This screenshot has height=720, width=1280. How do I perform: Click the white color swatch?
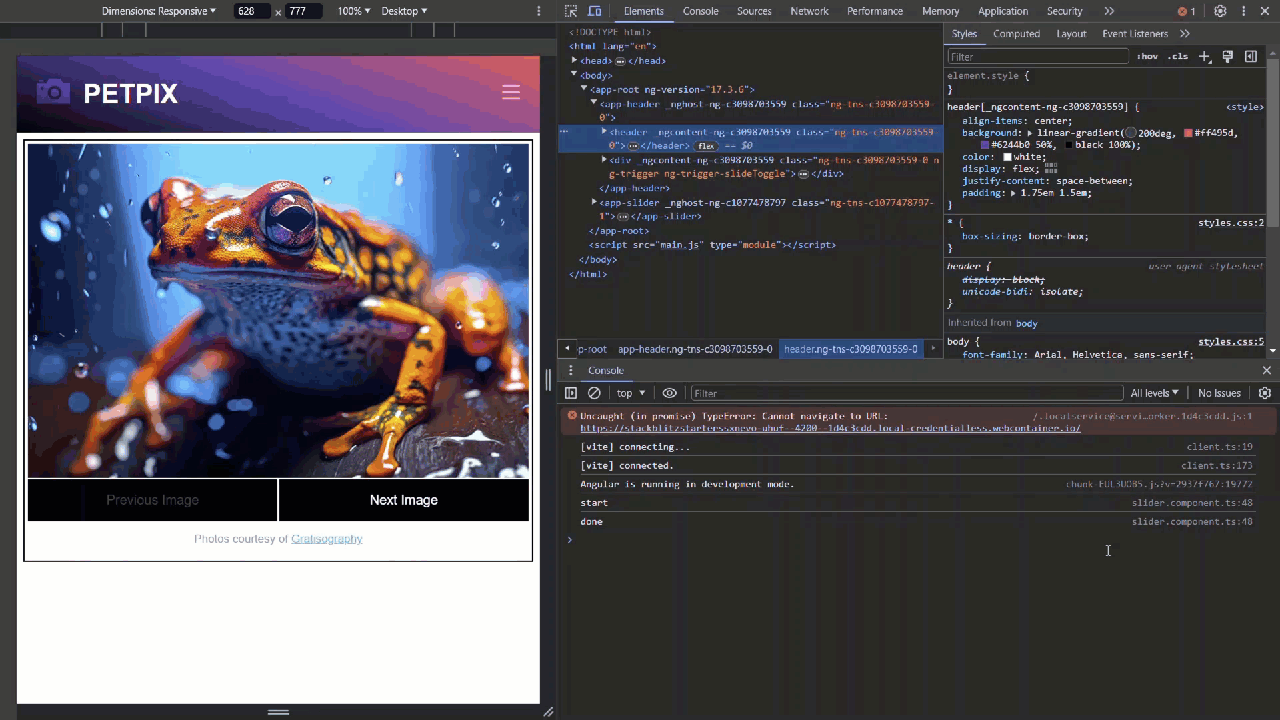pyautogui.click(x=1007, y=157)
